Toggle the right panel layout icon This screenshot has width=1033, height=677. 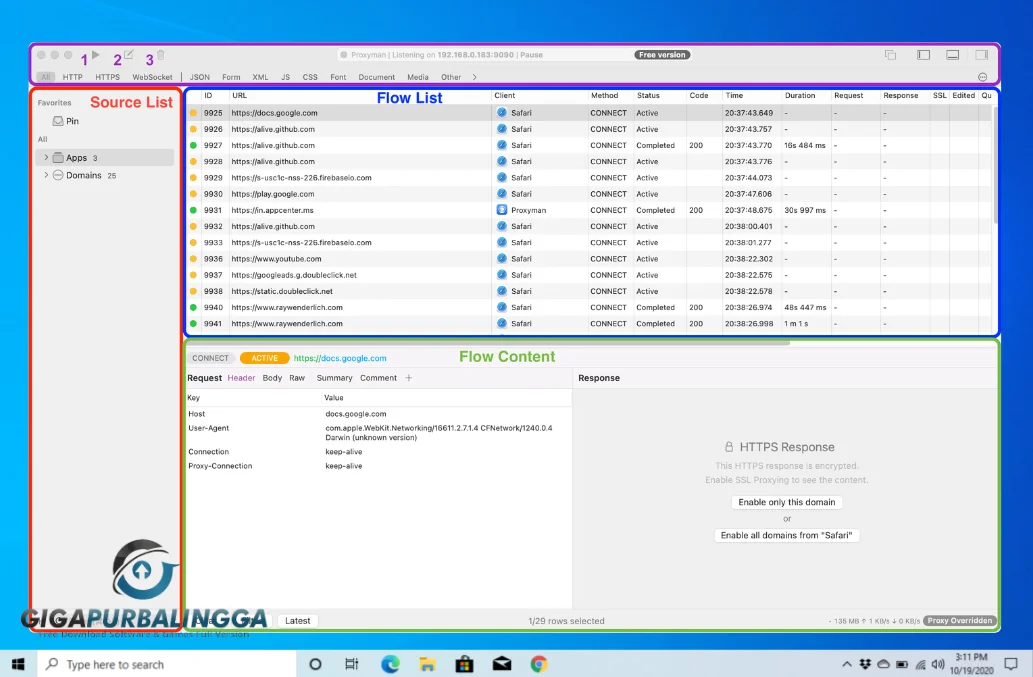click(982, 55)
